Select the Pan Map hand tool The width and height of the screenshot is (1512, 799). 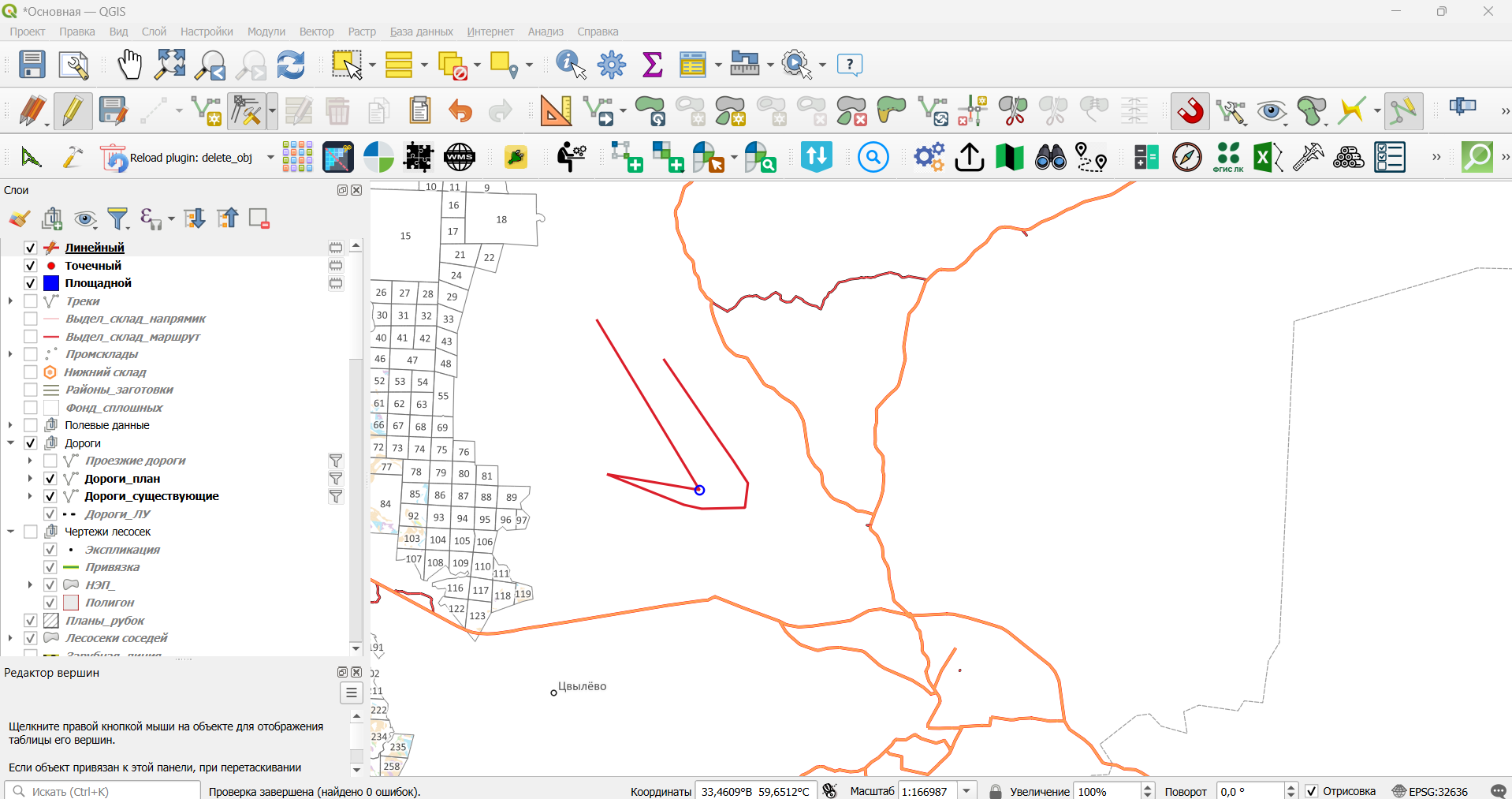[x=129, y=65]
